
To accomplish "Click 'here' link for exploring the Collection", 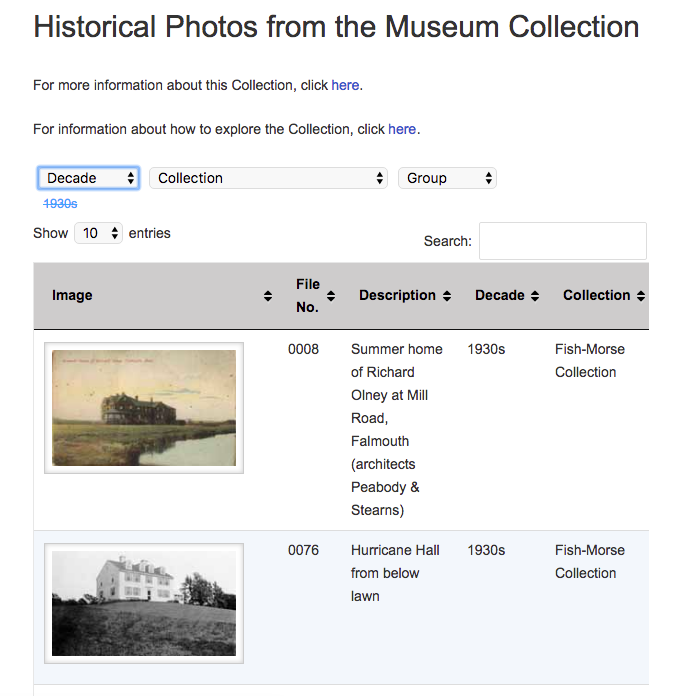I will click(x=402, y=129).
